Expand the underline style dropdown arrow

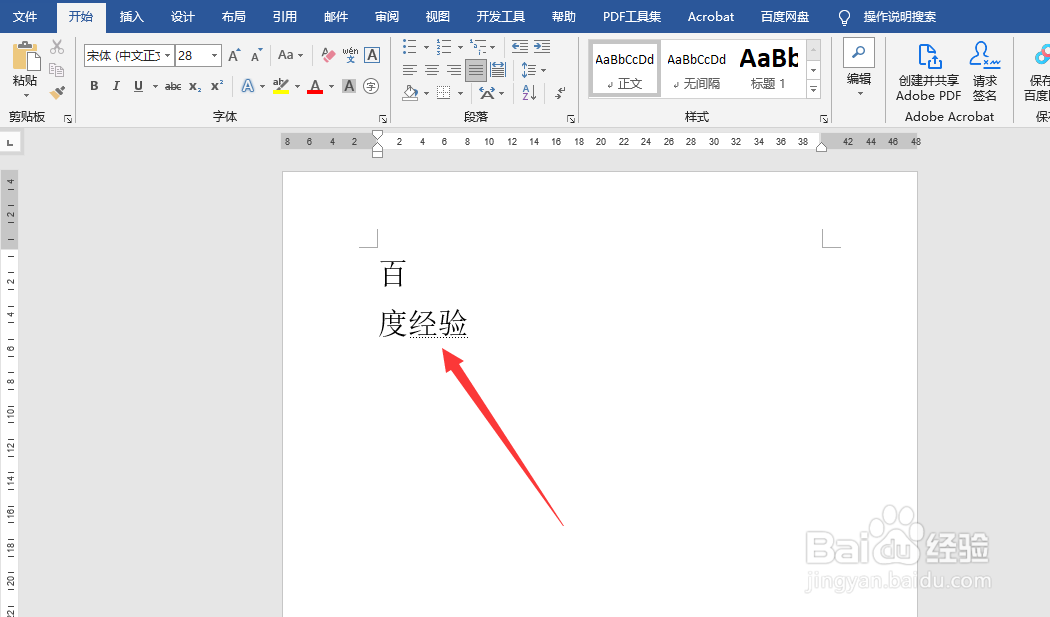(155, 86)
